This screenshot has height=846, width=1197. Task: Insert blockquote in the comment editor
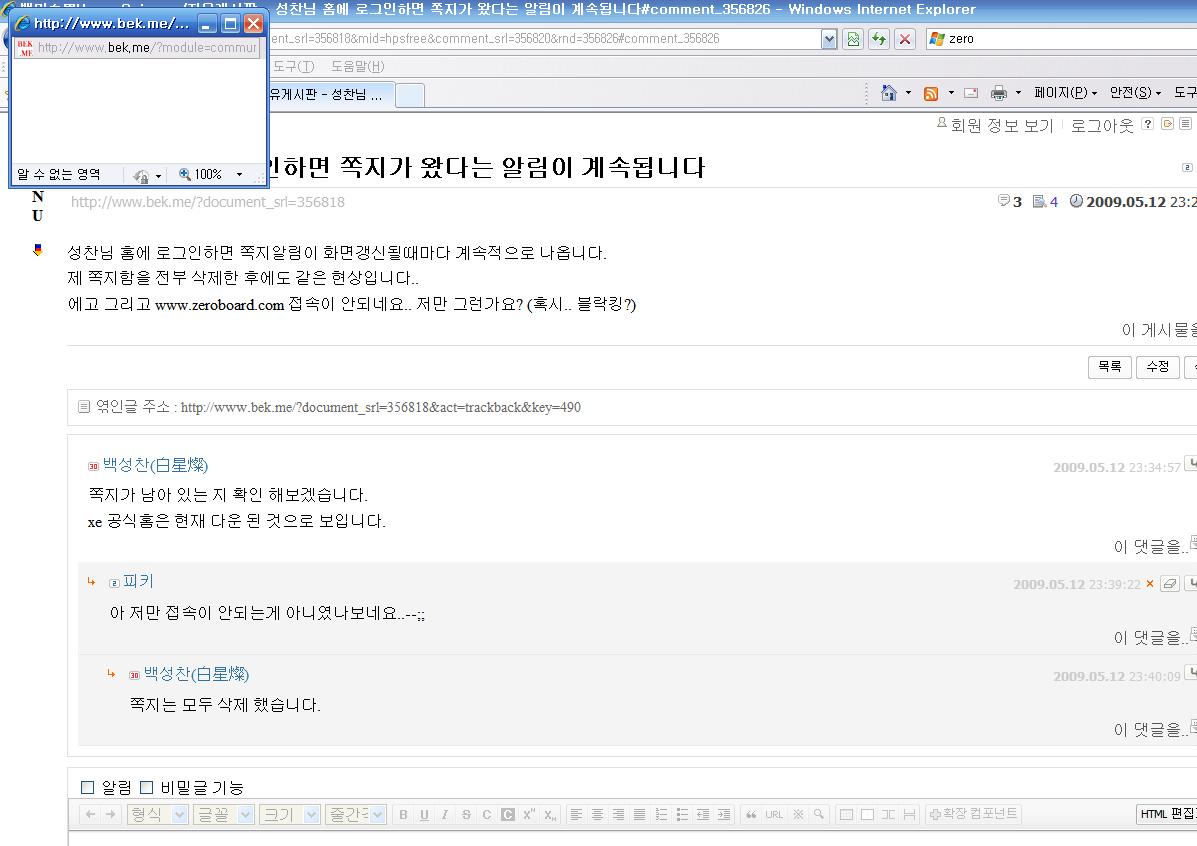point(751,815)
